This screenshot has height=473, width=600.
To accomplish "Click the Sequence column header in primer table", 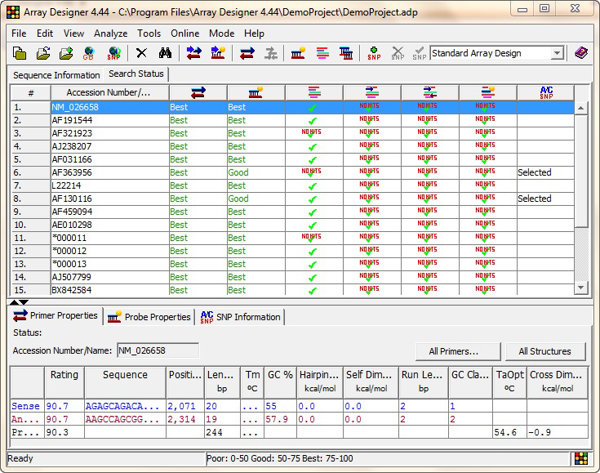I will (x=125, y=382).
